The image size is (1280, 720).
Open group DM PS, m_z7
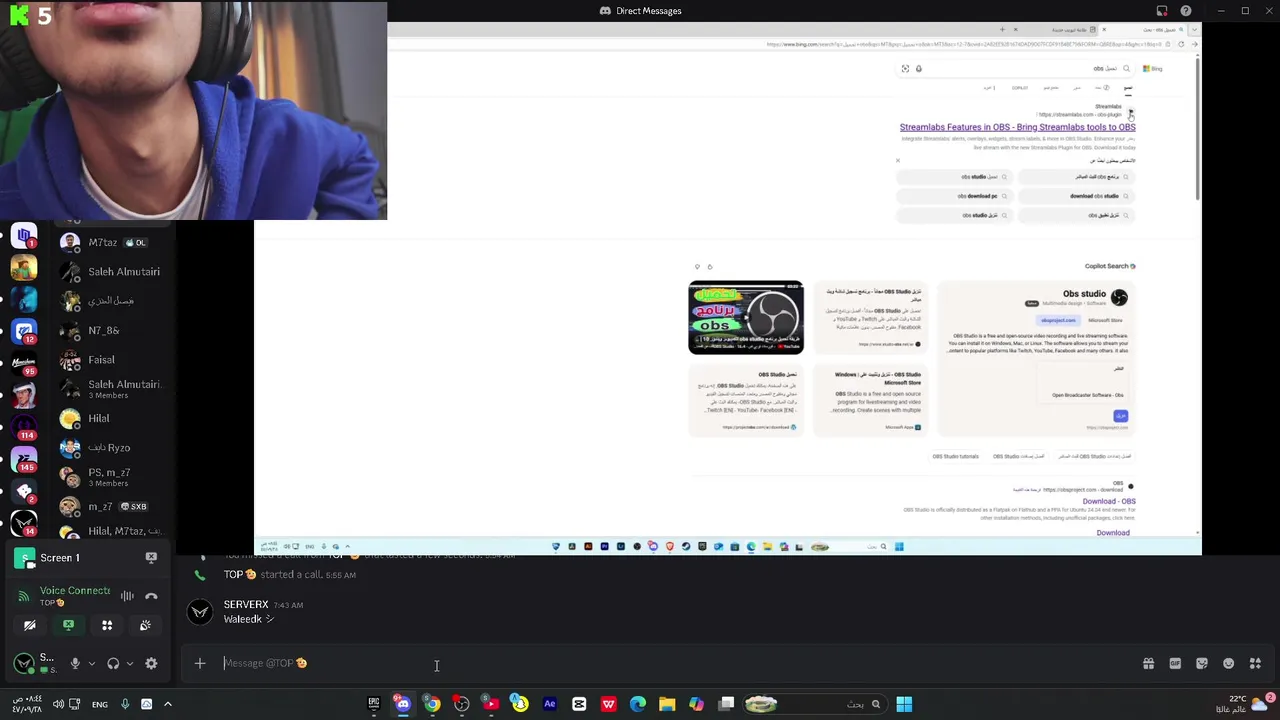[113, 477]
